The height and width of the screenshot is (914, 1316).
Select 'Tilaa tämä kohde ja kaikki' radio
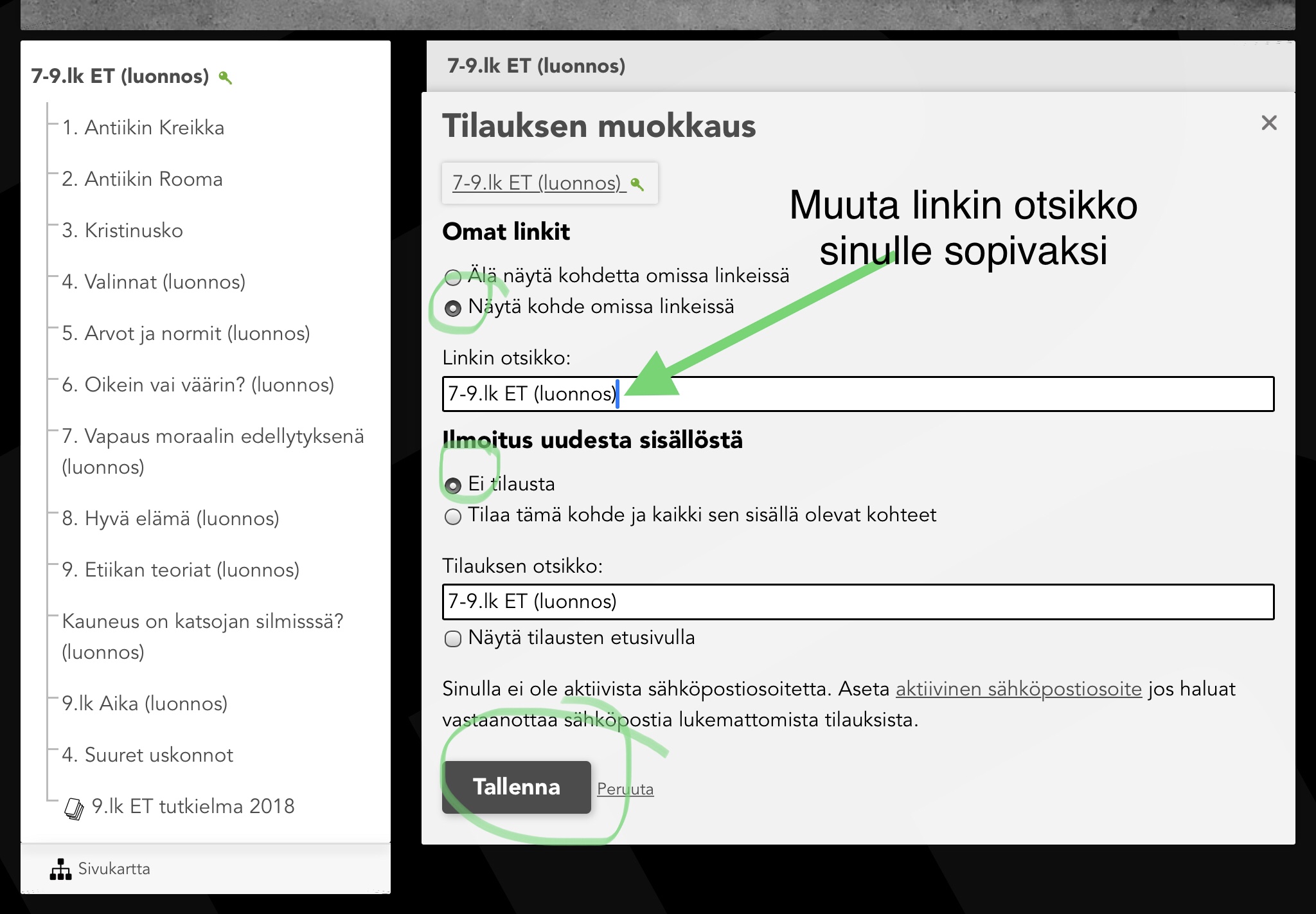(x=453, y=516)
